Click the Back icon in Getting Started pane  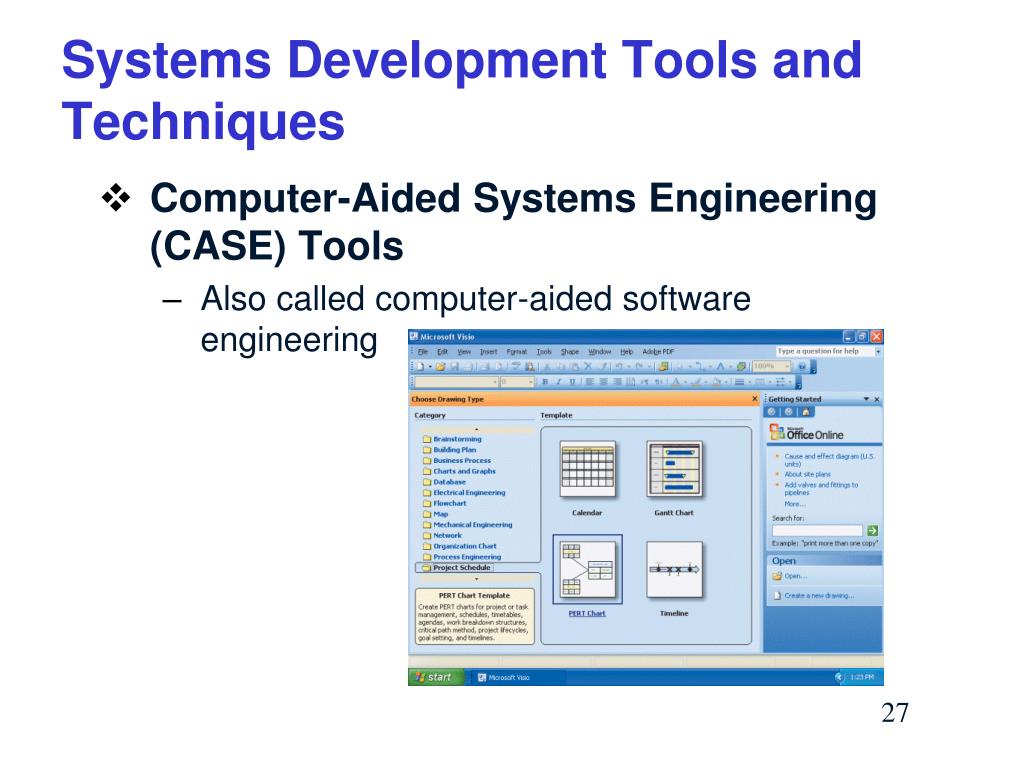point(772,412)
